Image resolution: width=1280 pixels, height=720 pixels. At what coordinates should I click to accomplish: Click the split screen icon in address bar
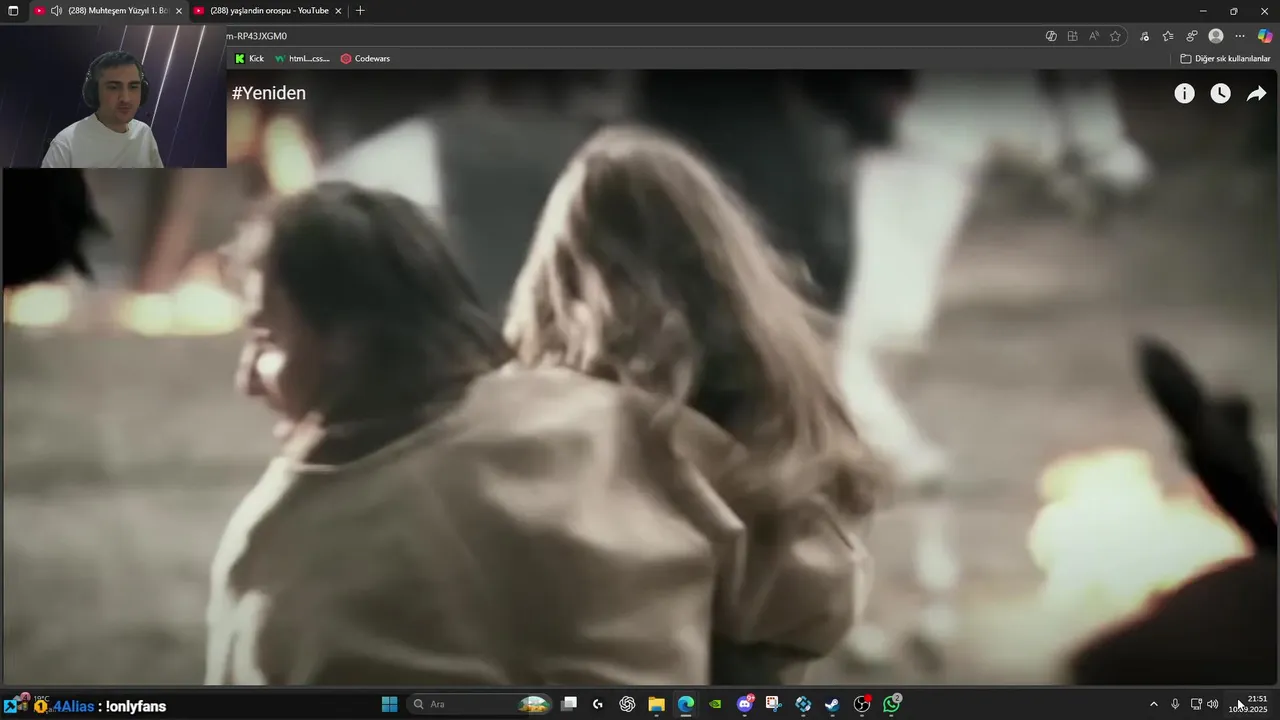pyautogui.click(x=1072, y=36)
